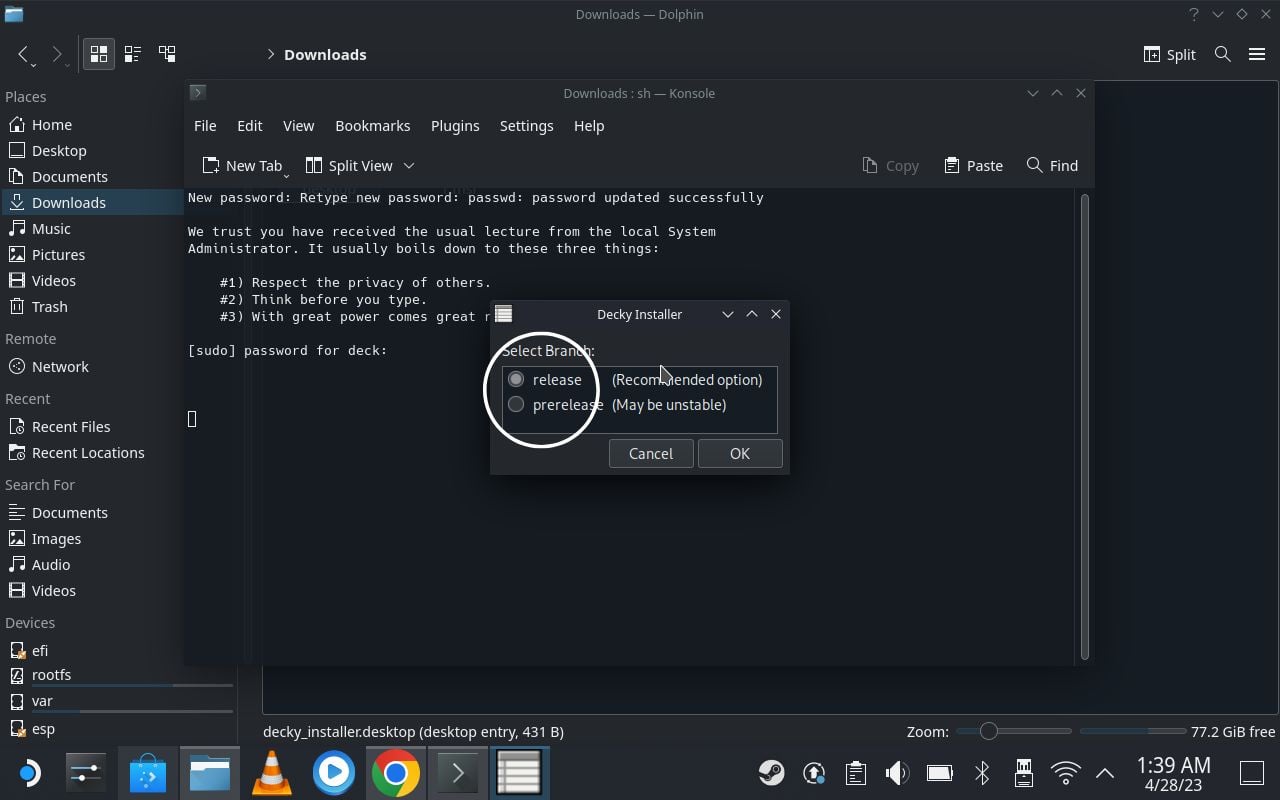This screenshot has height=800, width=1280.
Task: Open the Konsole Plugins menu
Action: coord(455,126)
